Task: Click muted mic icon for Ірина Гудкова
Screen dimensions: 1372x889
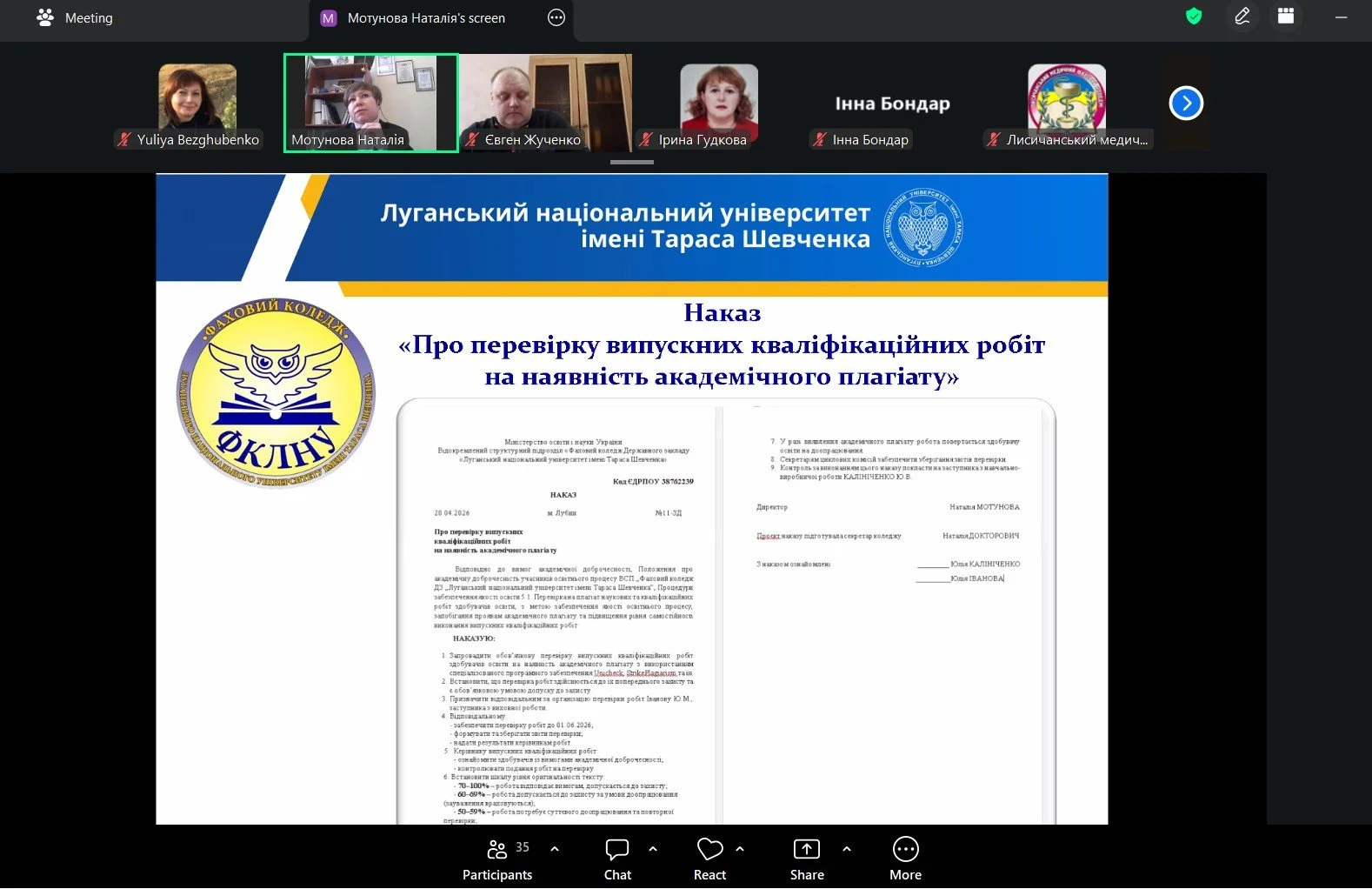Action: [x=646, y=139]
